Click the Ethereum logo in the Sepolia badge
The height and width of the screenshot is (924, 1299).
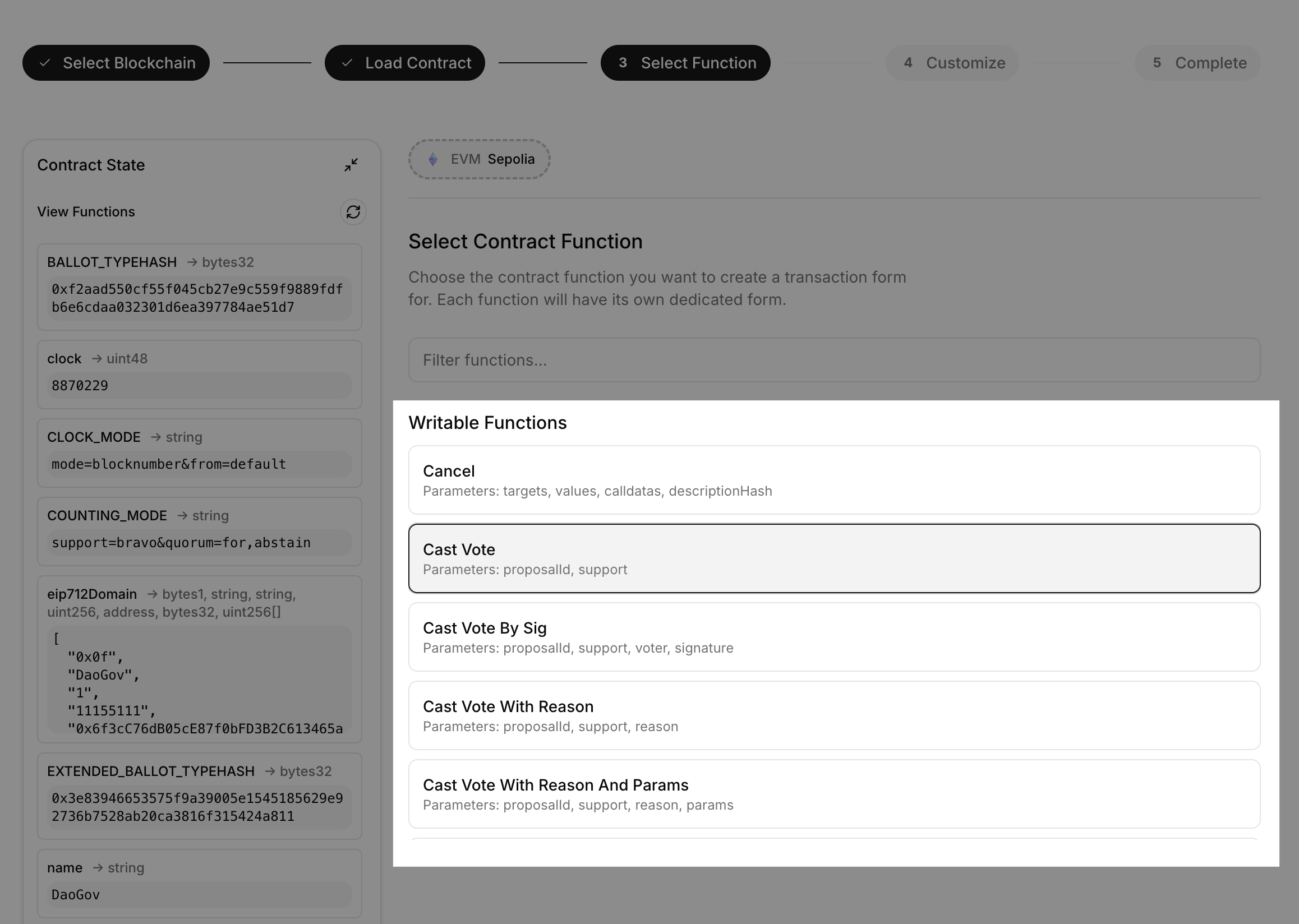click(433, 159)
